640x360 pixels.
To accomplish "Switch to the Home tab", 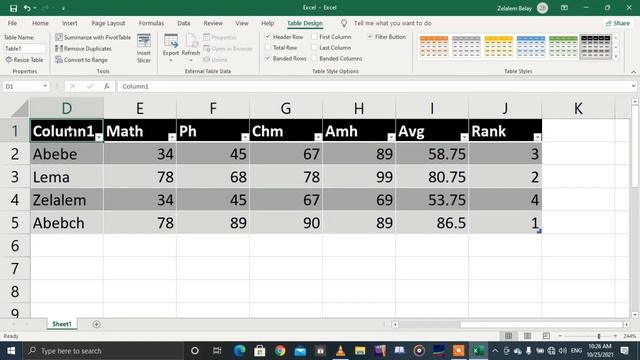I will [40, 23].
